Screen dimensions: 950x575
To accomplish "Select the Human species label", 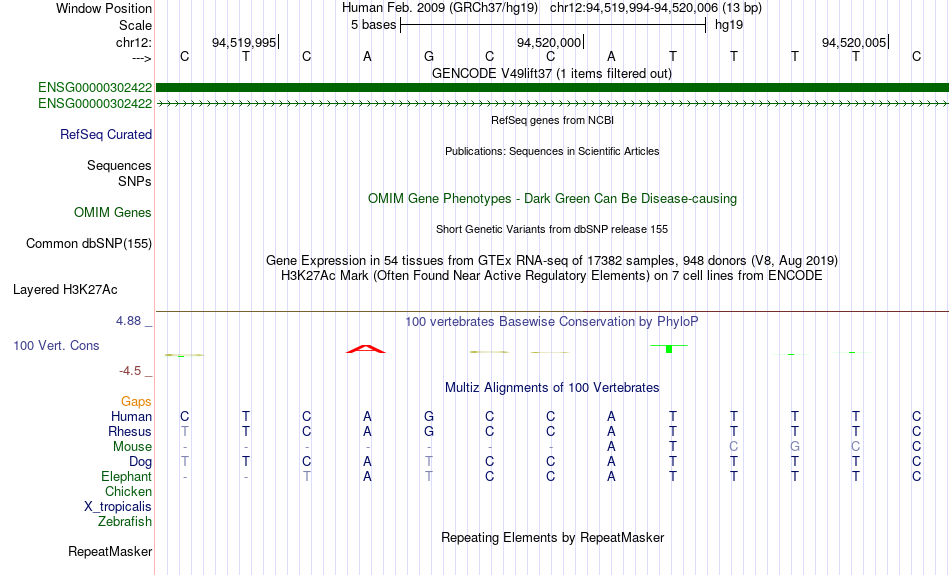I will (x=131, y=416).
